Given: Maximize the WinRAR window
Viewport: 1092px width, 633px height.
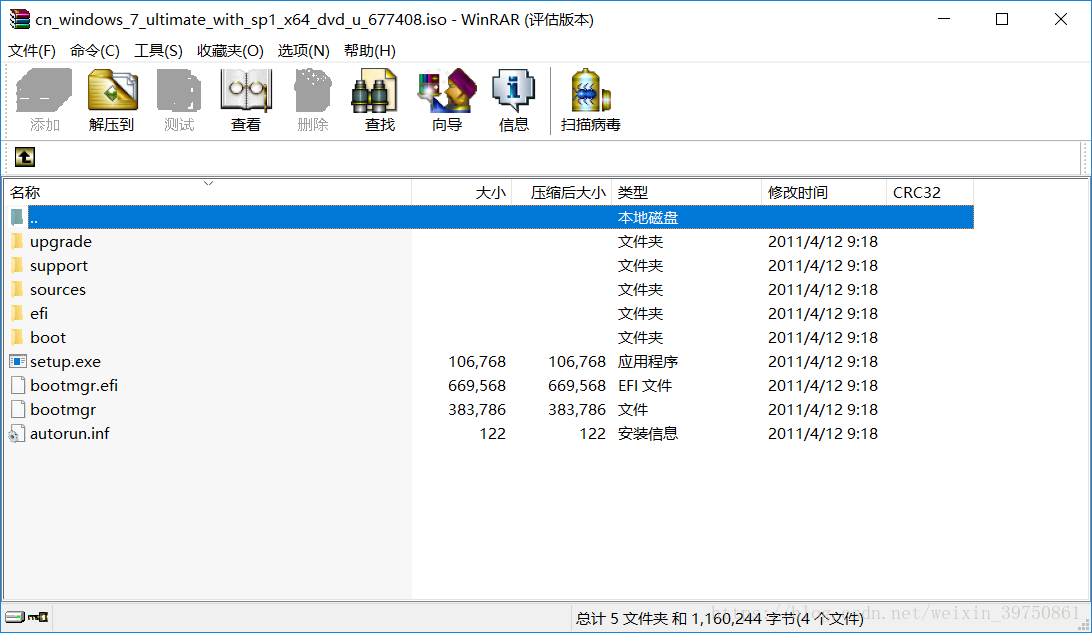Looking at the screenshot, I should (1001, 19).
